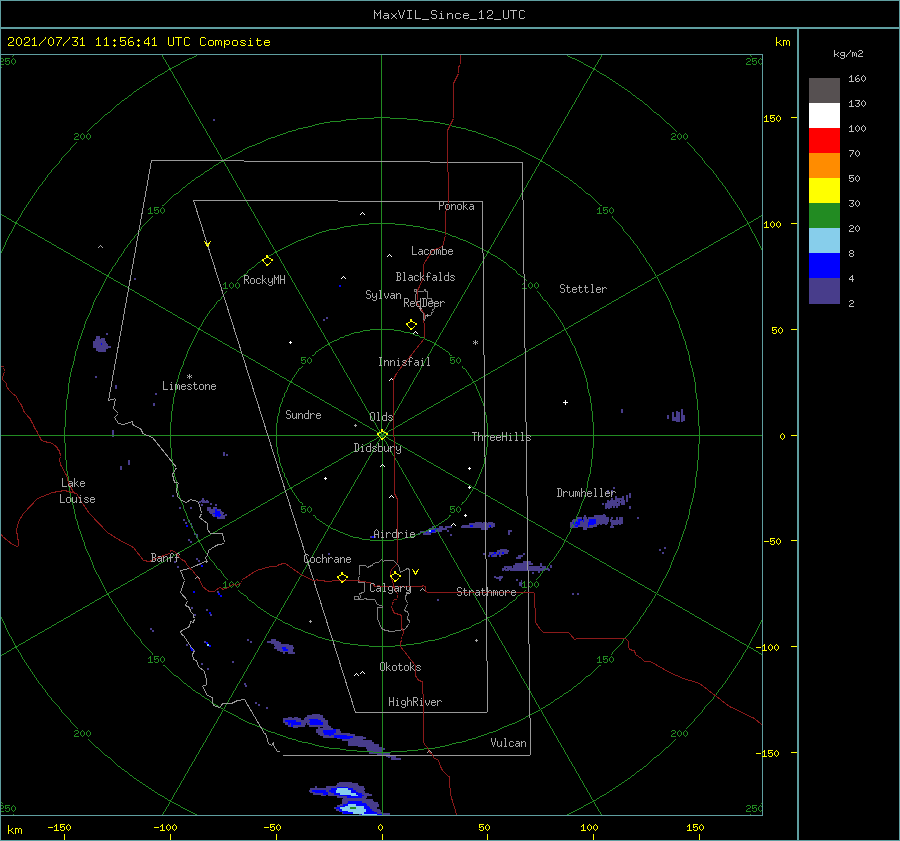Click the HighRiver town label
The height and width of the screenshot is (841, 900).
(415, 702)
